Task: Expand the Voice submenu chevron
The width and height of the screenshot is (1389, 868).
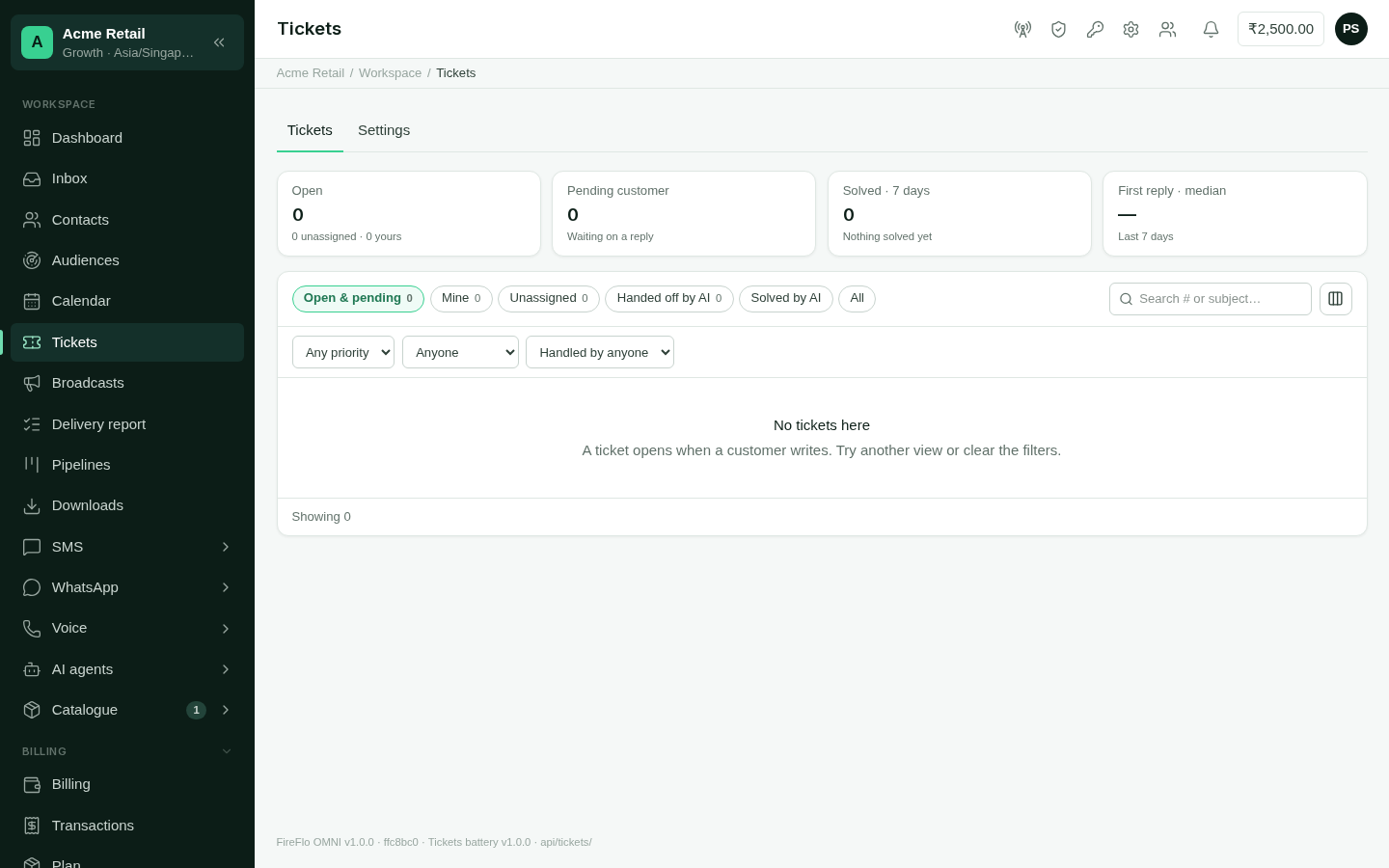Action: pyautogui.click(x=226, y=629)
